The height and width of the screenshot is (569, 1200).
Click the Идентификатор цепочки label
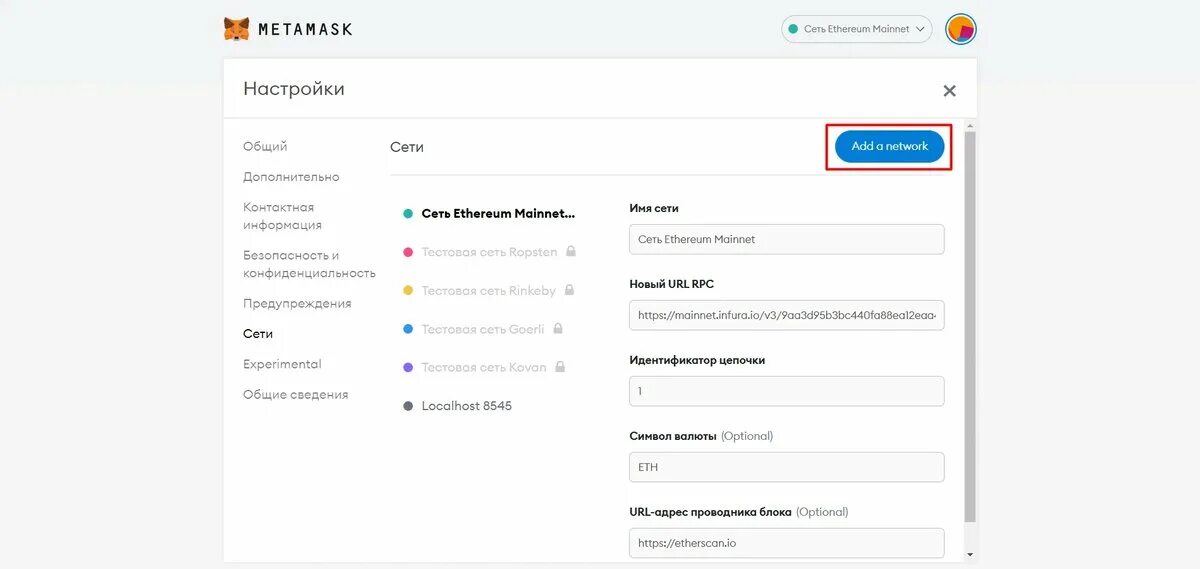(697, 360)
